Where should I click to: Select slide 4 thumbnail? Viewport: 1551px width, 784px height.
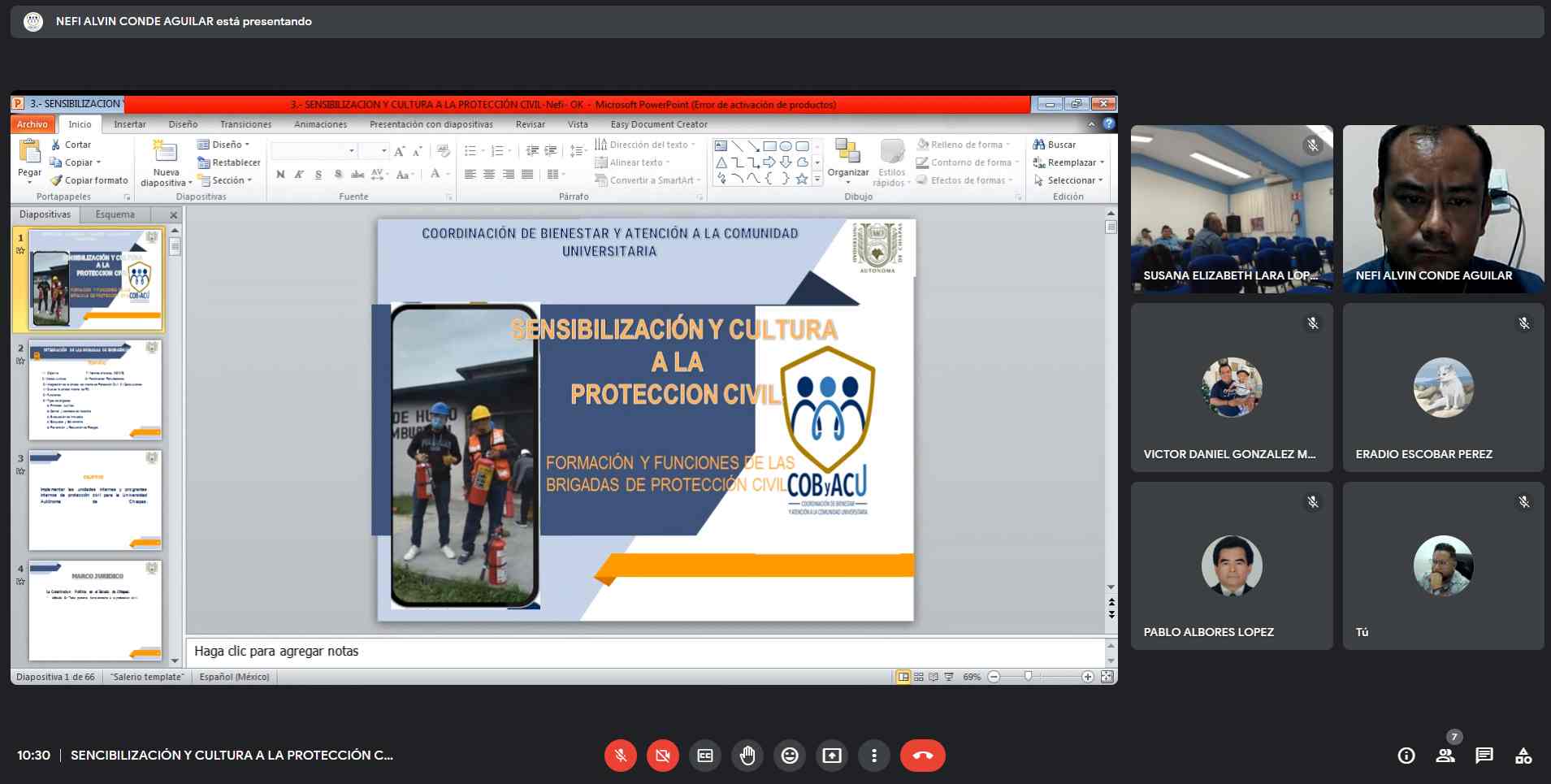coord(95,610)
